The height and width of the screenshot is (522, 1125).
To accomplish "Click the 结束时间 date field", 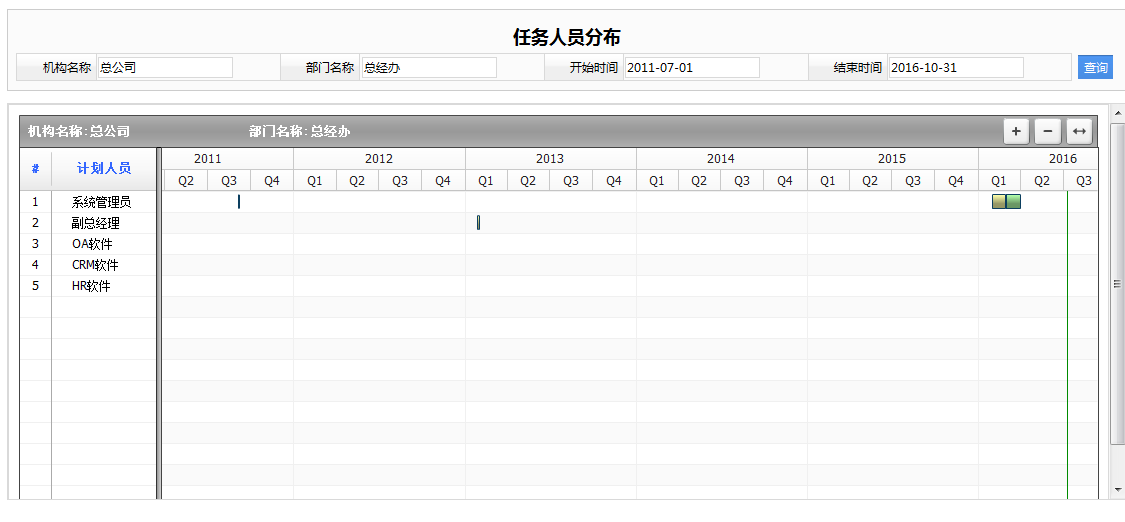I will point(955,68).
